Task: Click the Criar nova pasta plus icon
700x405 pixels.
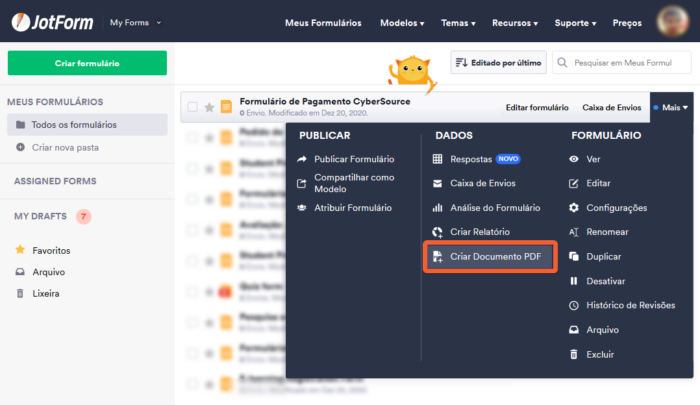Action: 21,147
